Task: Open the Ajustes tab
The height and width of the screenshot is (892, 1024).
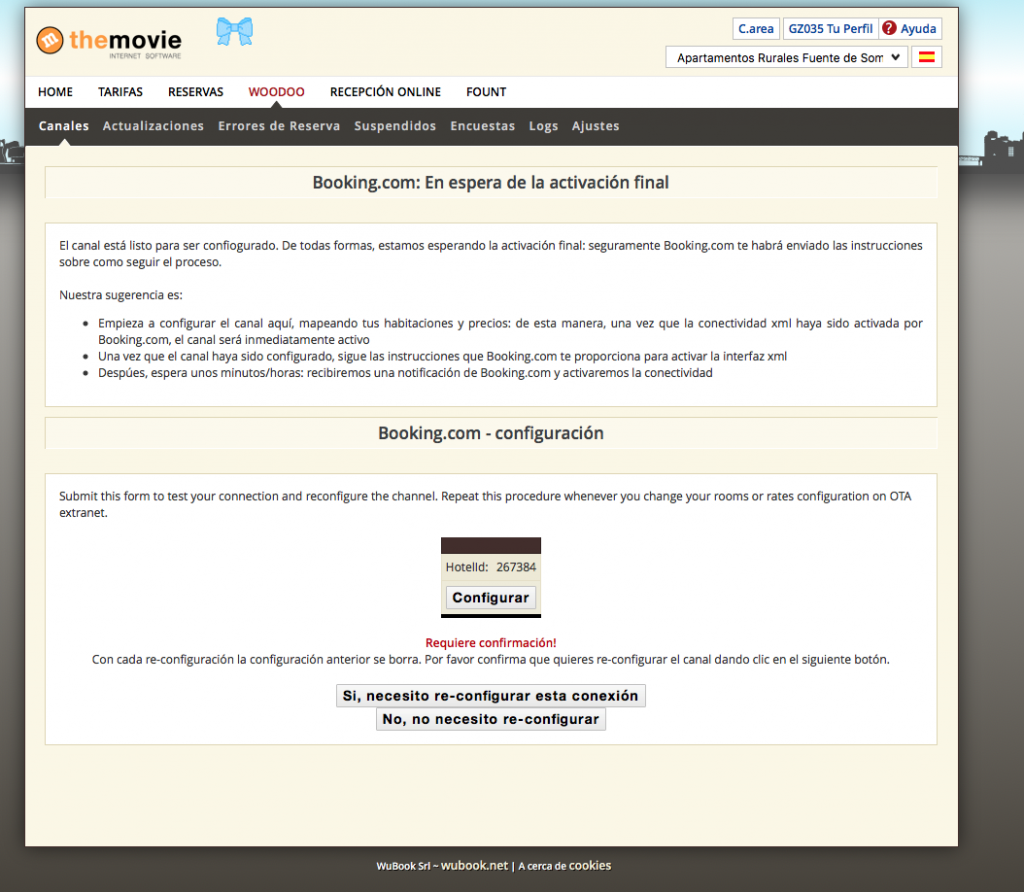Action: (x=596, y=126)
